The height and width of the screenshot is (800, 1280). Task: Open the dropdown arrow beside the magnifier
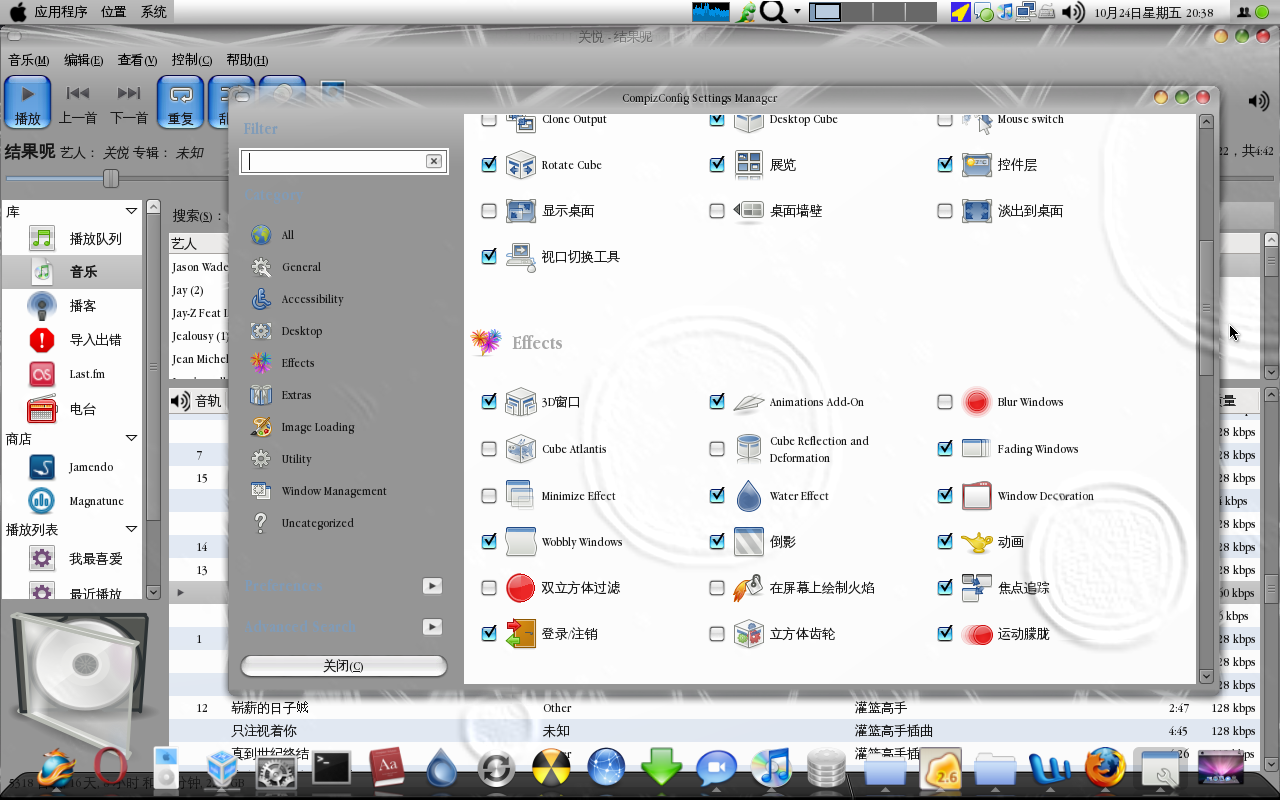pyautogui.click(x=797, y=12)
